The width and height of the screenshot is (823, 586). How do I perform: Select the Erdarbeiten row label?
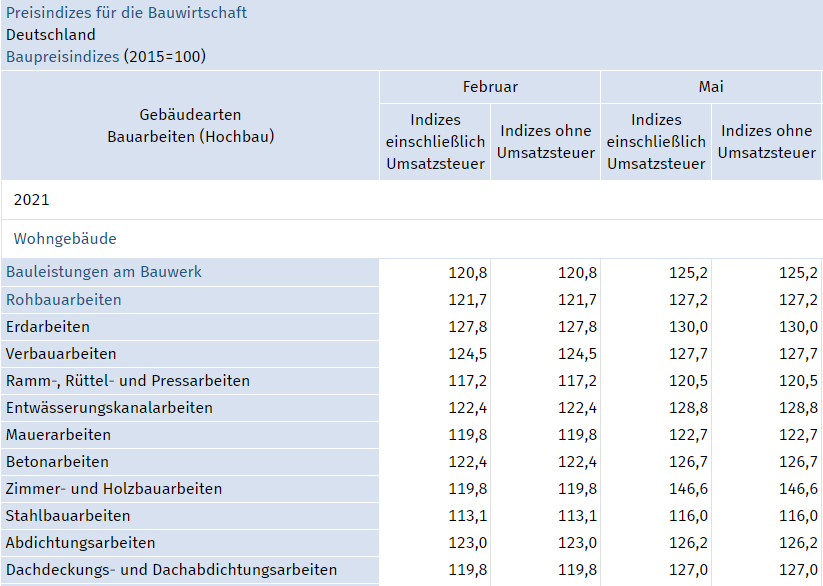pos(48,327)
